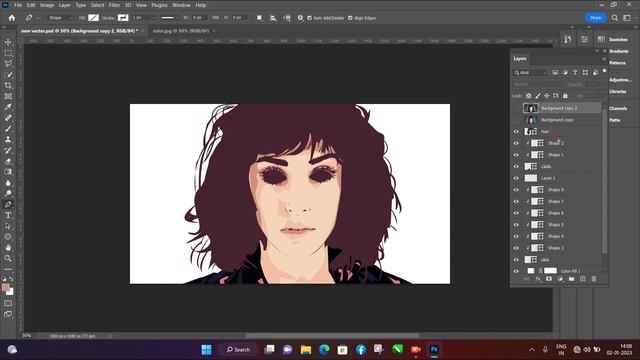Open the Gradients panel

pyautogui.click(x=619, y=51)
